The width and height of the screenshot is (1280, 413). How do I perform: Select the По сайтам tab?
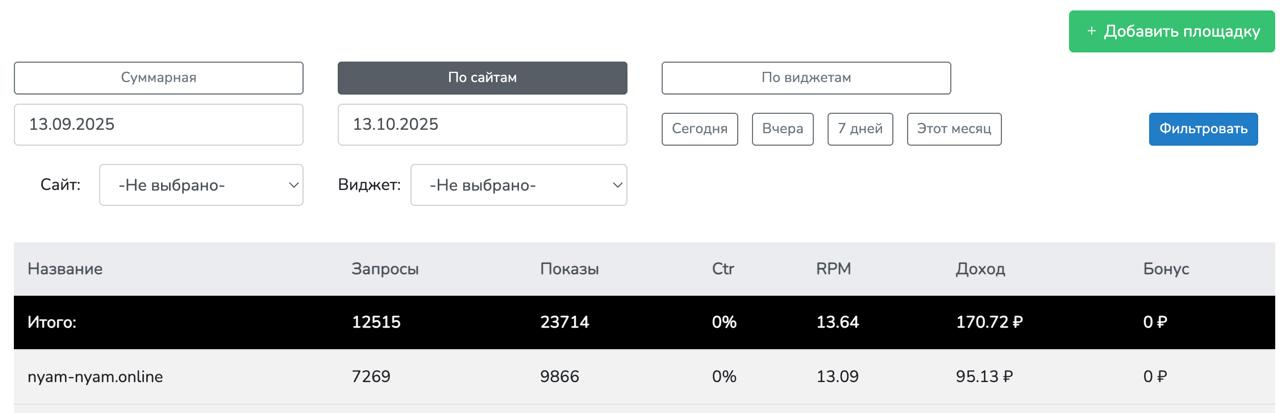(x=482, y=78)
